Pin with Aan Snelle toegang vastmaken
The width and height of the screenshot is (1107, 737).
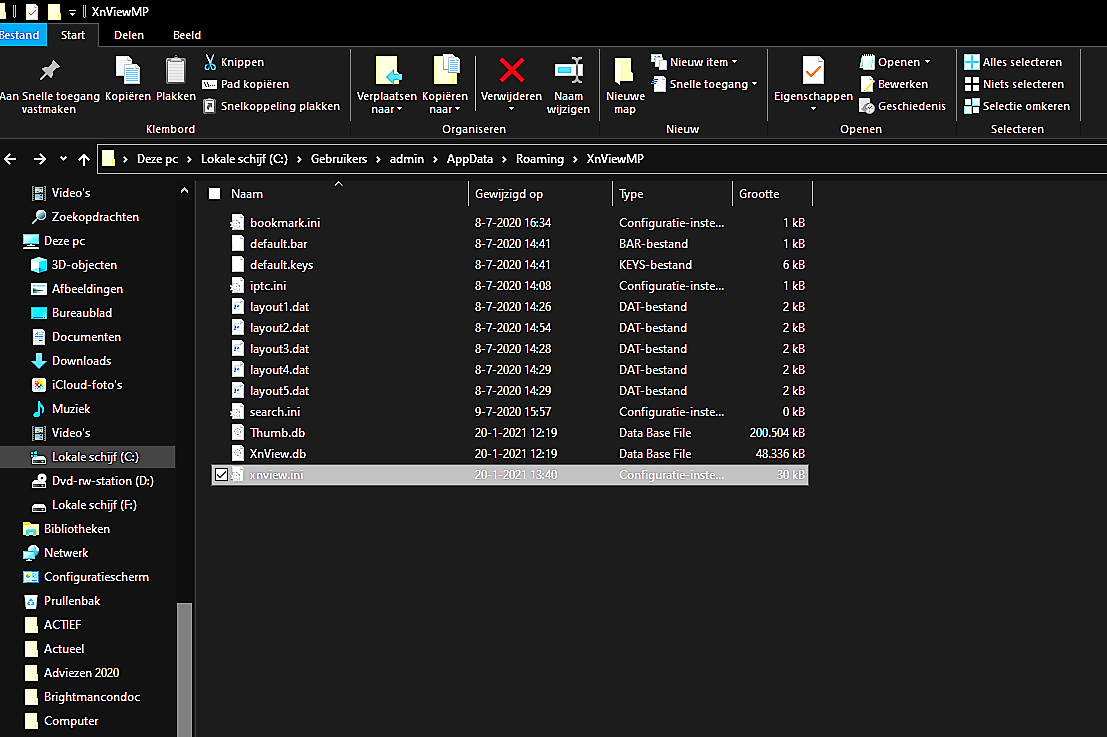pyautogui.click(x=48, y=71)
